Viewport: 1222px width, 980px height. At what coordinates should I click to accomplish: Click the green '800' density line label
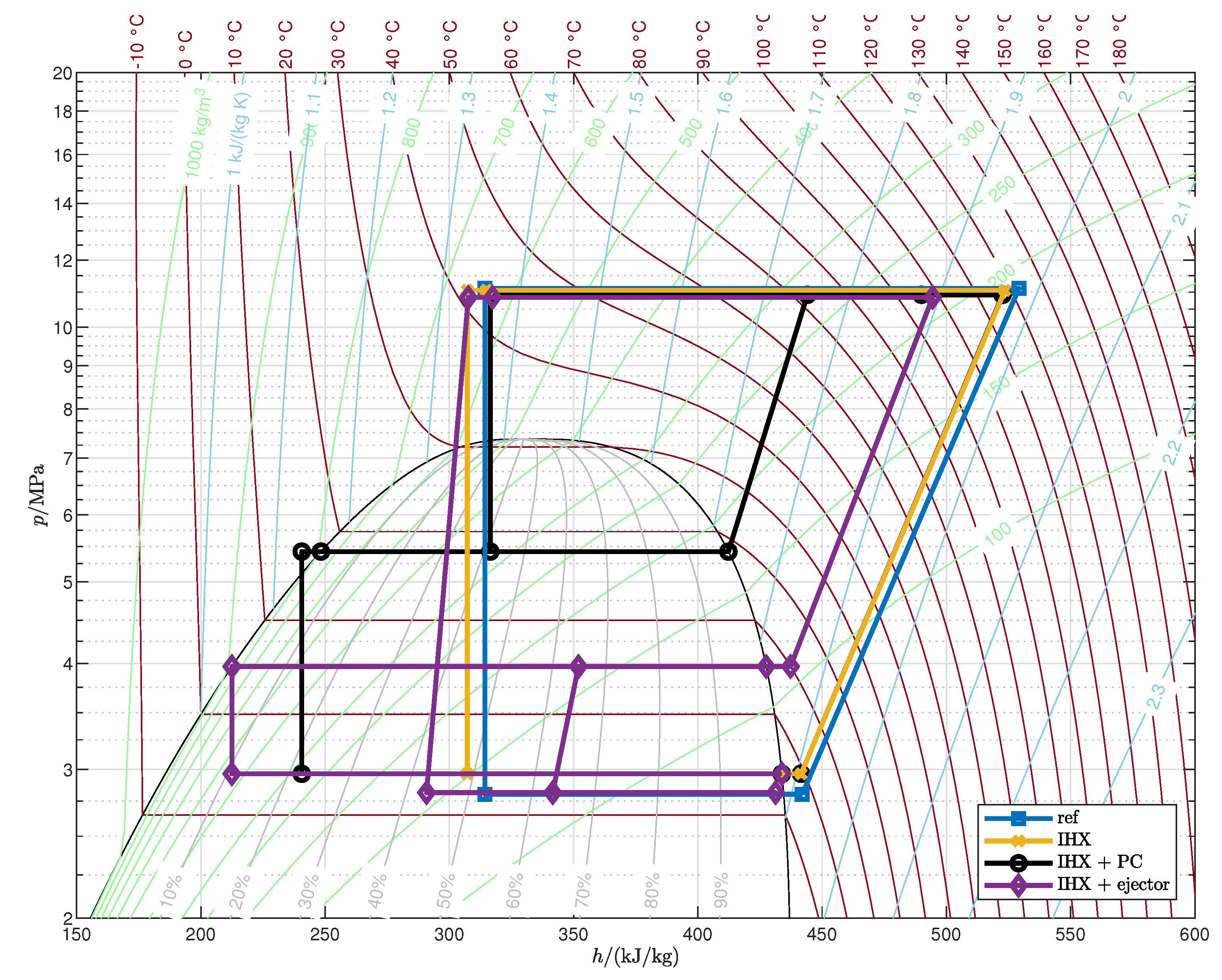(x=412, y=132)
